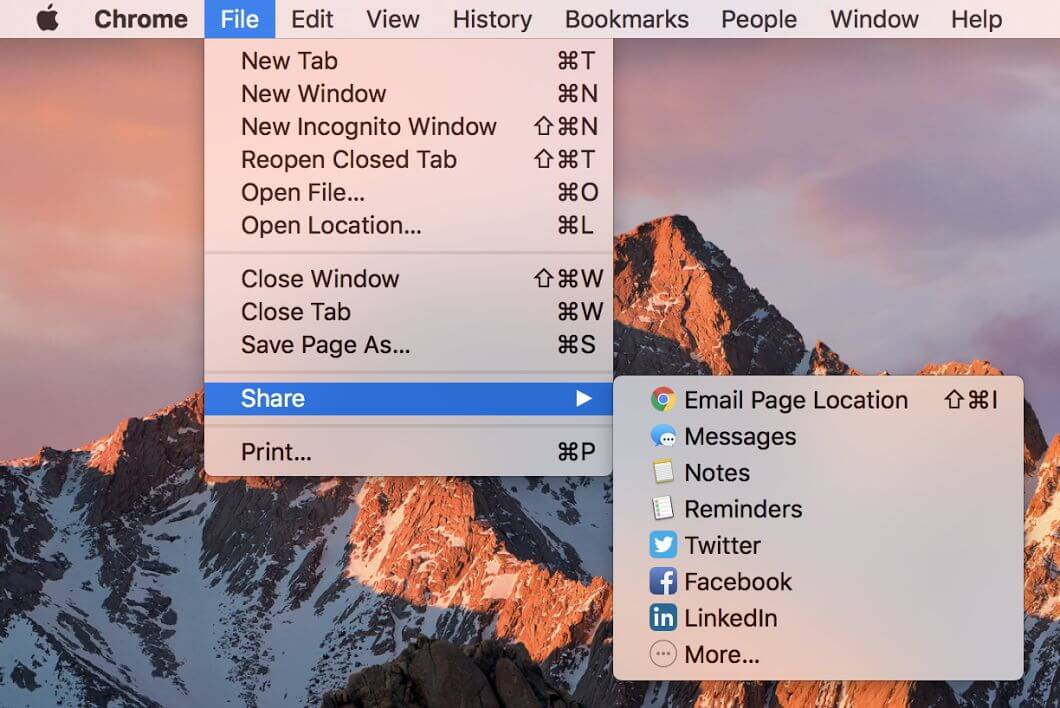This screenshot has height=708, width=1060.
Task: Click the yellow Notes icon
Action: [x=662, y=473]
